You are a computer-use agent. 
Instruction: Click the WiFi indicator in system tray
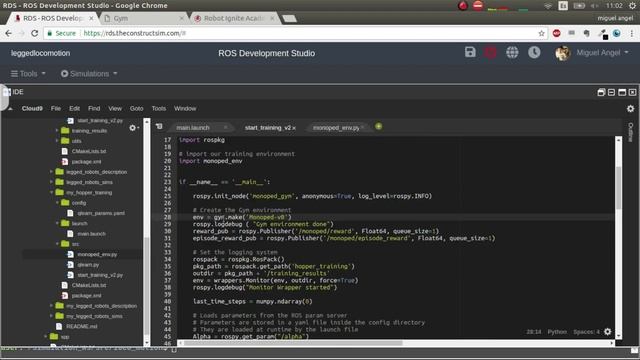tap(548, 6)
